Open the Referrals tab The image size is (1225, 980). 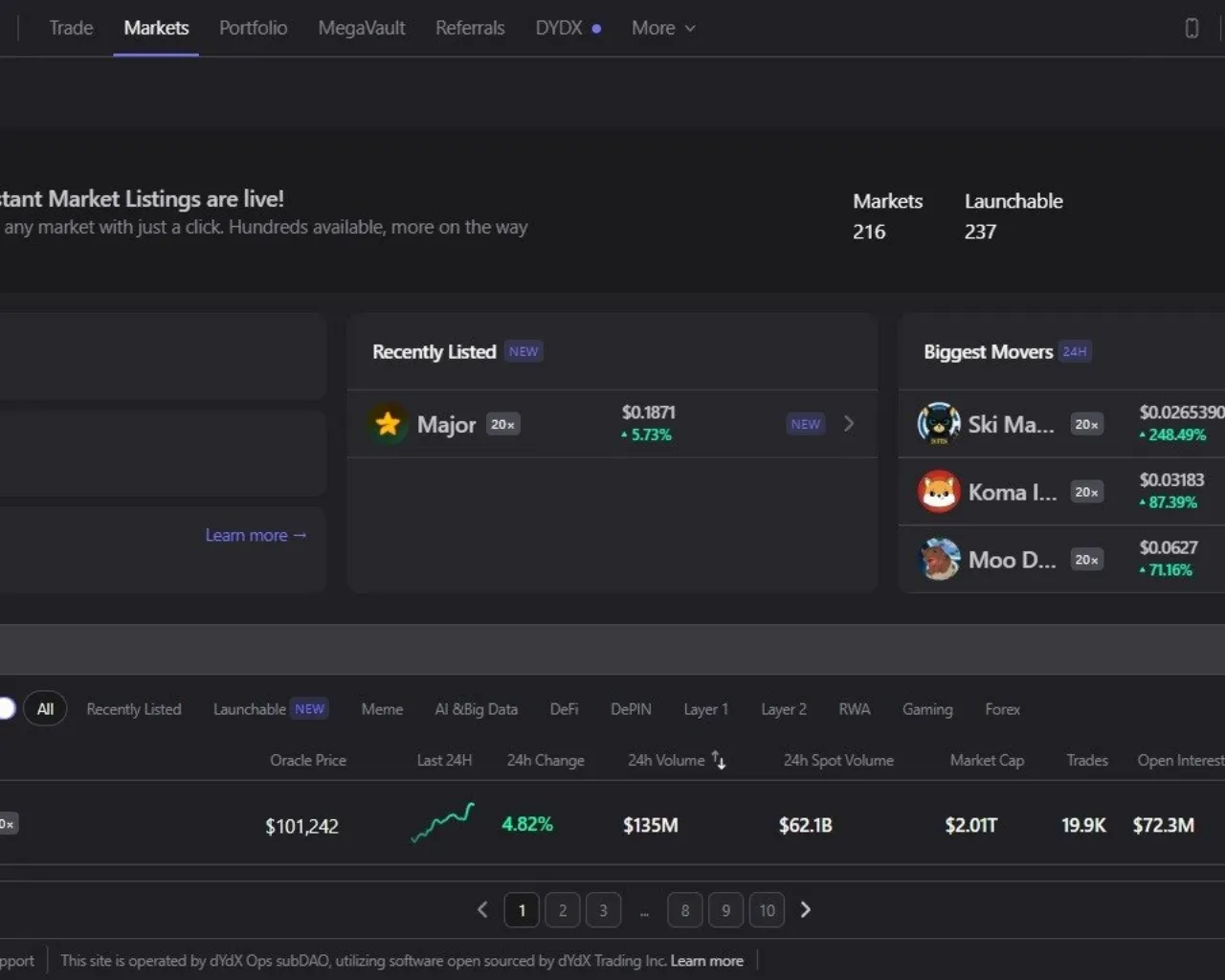(x=470, y=28)
